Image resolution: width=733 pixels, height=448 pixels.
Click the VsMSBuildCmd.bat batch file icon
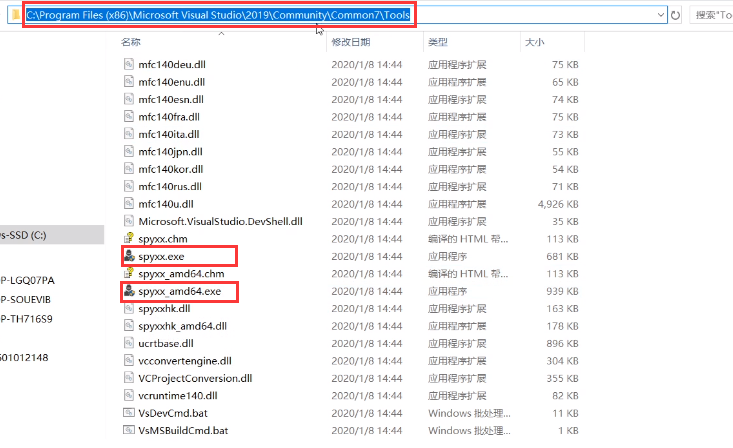coord(129,430)
